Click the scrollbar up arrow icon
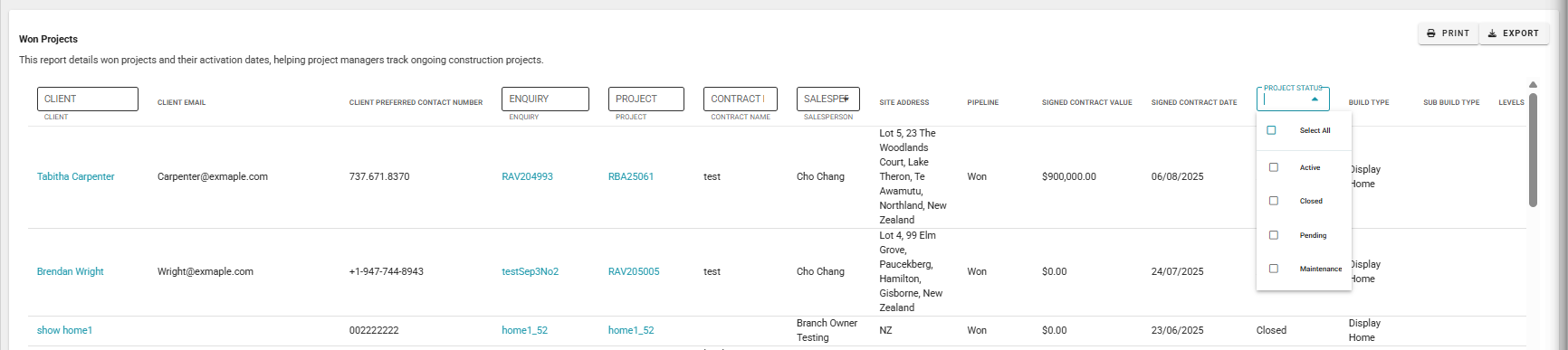 (x=1533, y=84)
